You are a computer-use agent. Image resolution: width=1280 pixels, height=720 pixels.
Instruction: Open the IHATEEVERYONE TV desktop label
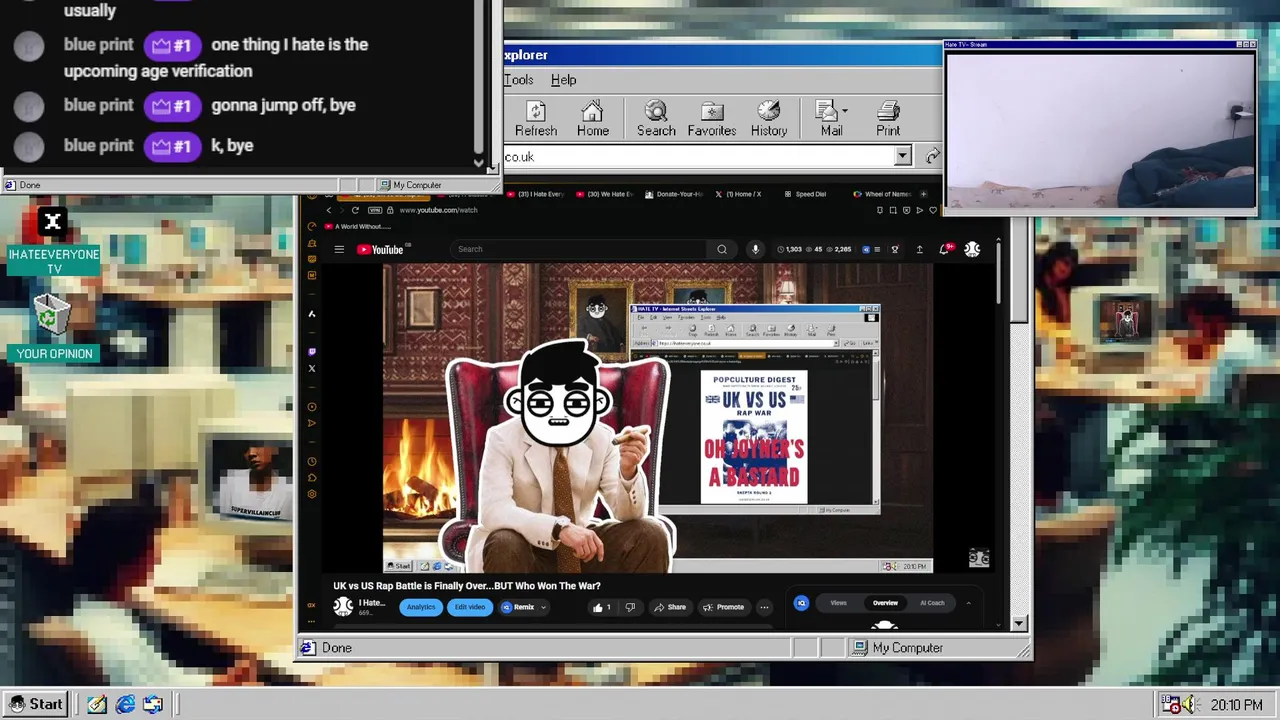tap(54, 261)
